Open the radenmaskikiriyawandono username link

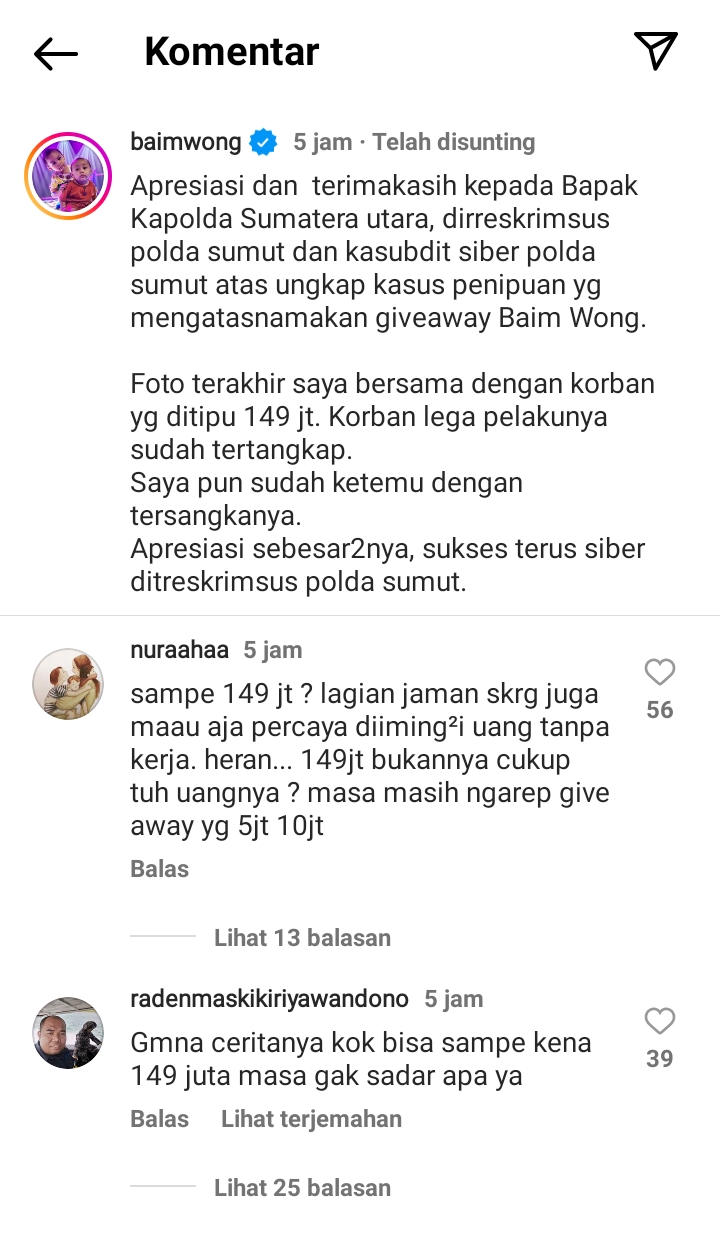pos(270,999)
